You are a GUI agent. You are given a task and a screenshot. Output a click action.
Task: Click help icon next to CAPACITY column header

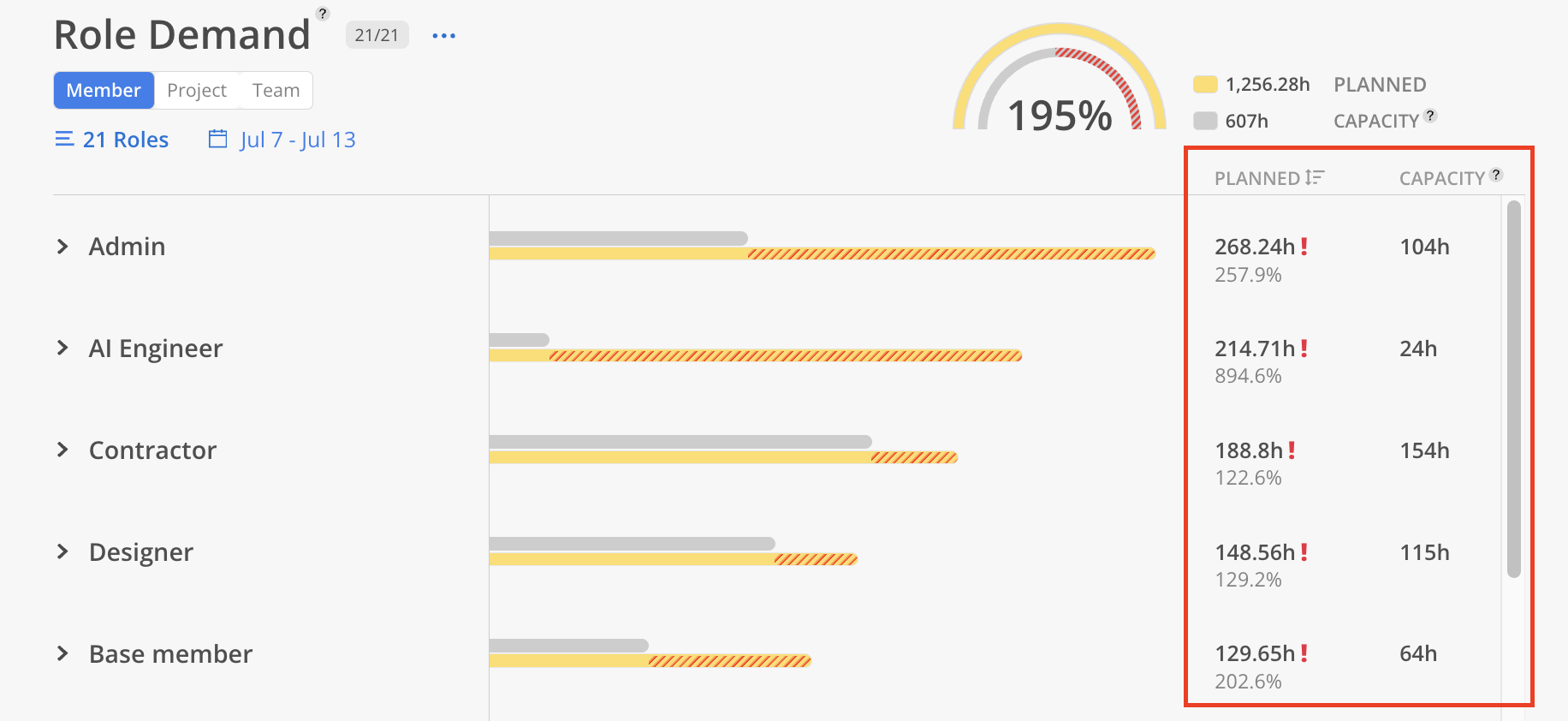point(1496,175)
